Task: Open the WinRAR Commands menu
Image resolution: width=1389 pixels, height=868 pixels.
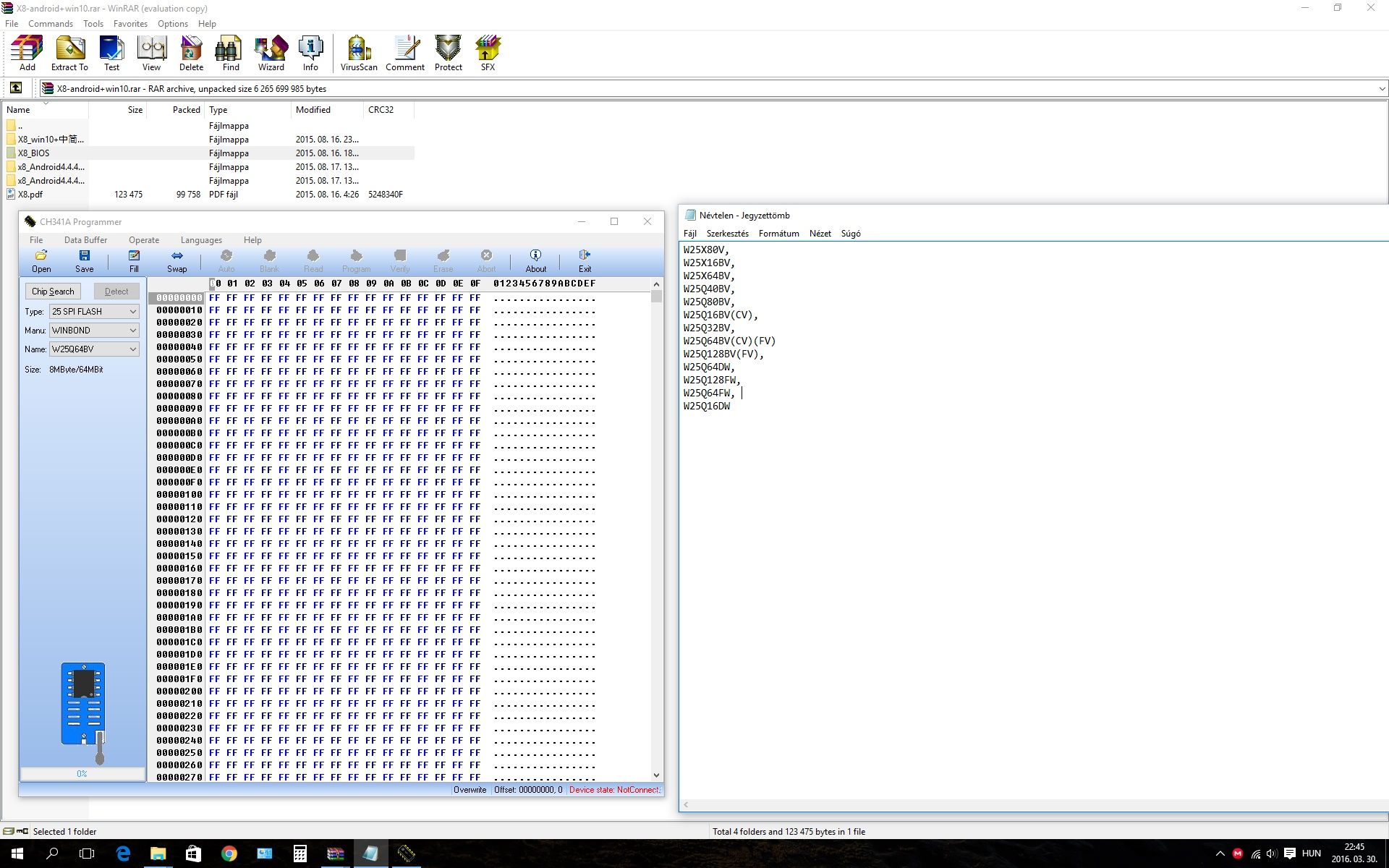Action: 51,23
